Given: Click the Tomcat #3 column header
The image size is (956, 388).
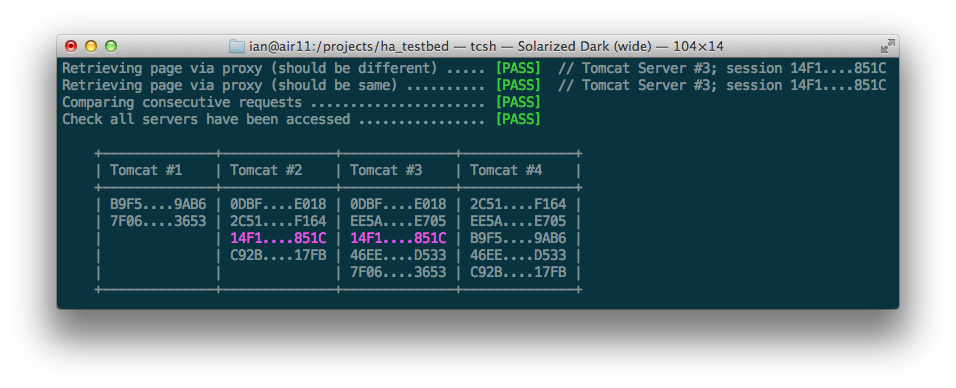Looking at the screenshot, I should (386, 170).
